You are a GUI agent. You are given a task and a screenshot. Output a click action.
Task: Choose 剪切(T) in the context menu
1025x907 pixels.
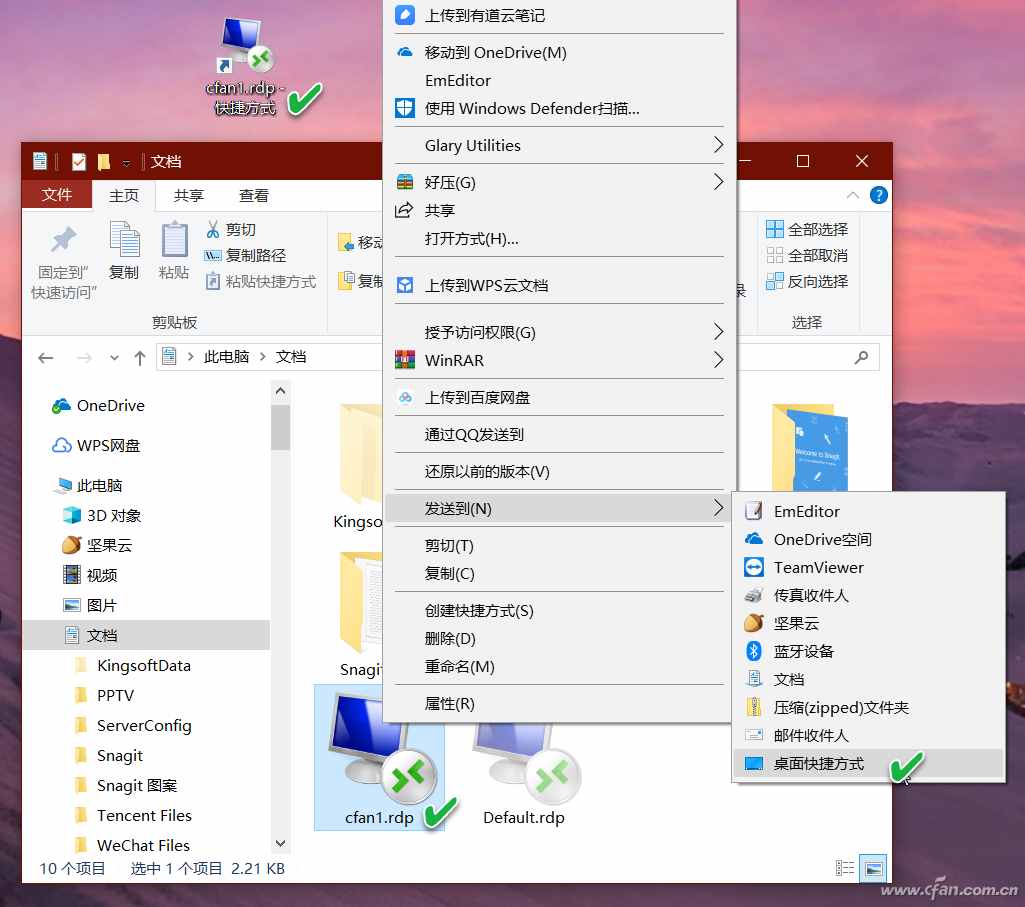point(560,545)
